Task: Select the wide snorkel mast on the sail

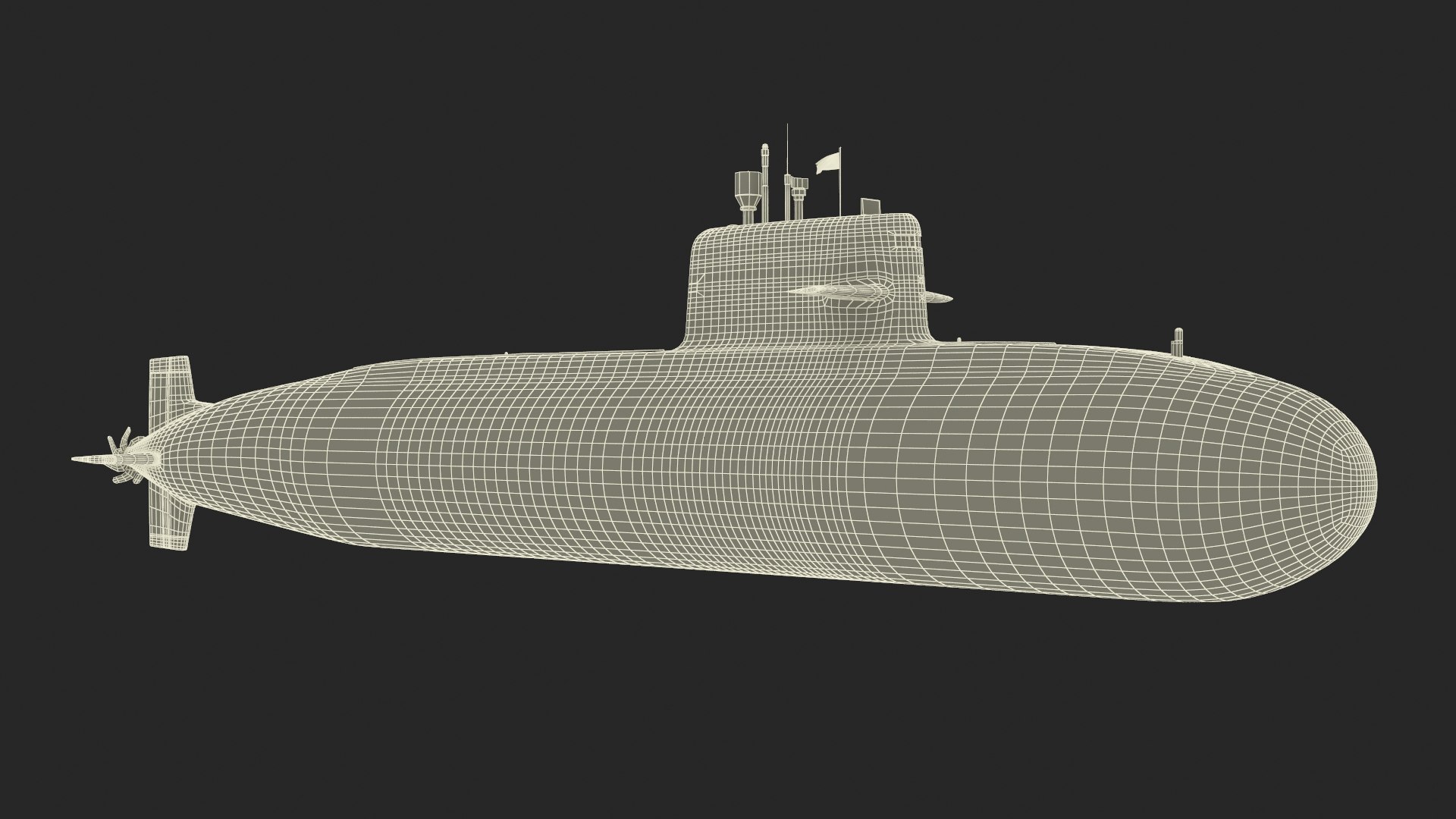Action: (747, 197)
